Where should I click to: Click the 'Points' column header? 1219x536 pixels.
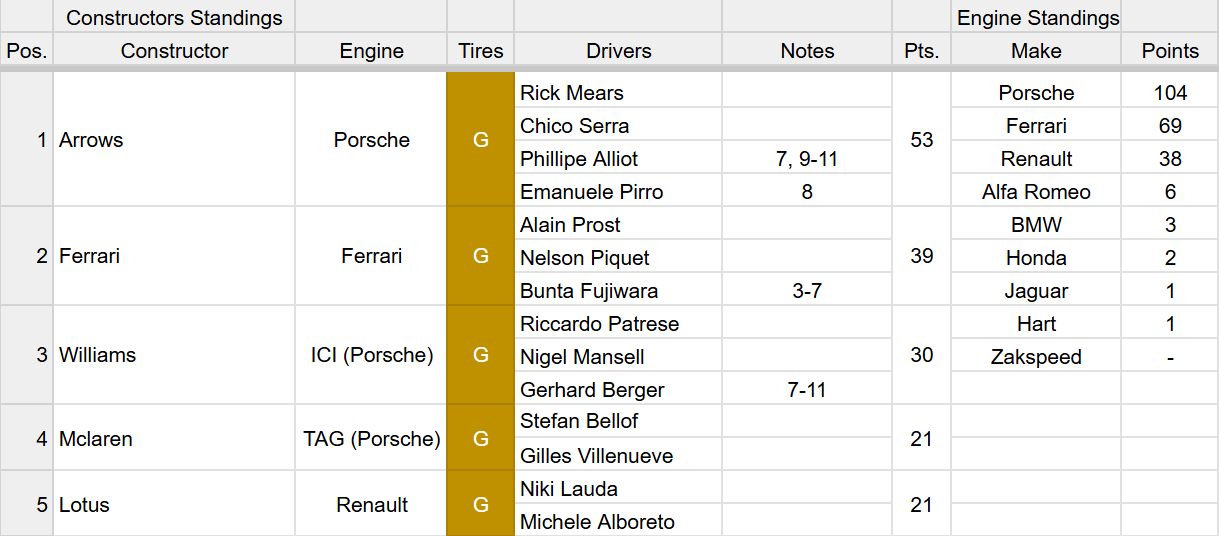click(1170, 50)
